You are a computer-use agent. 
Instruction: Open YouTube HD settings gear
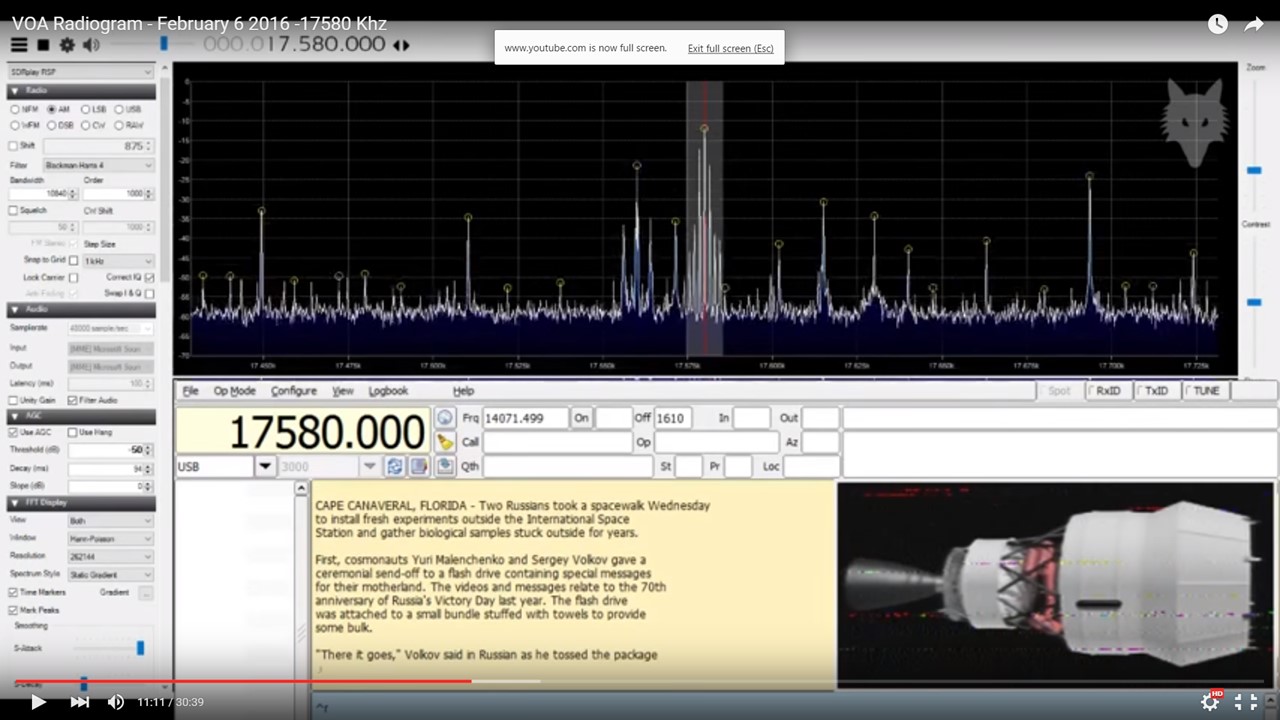tap(1210, 702)
